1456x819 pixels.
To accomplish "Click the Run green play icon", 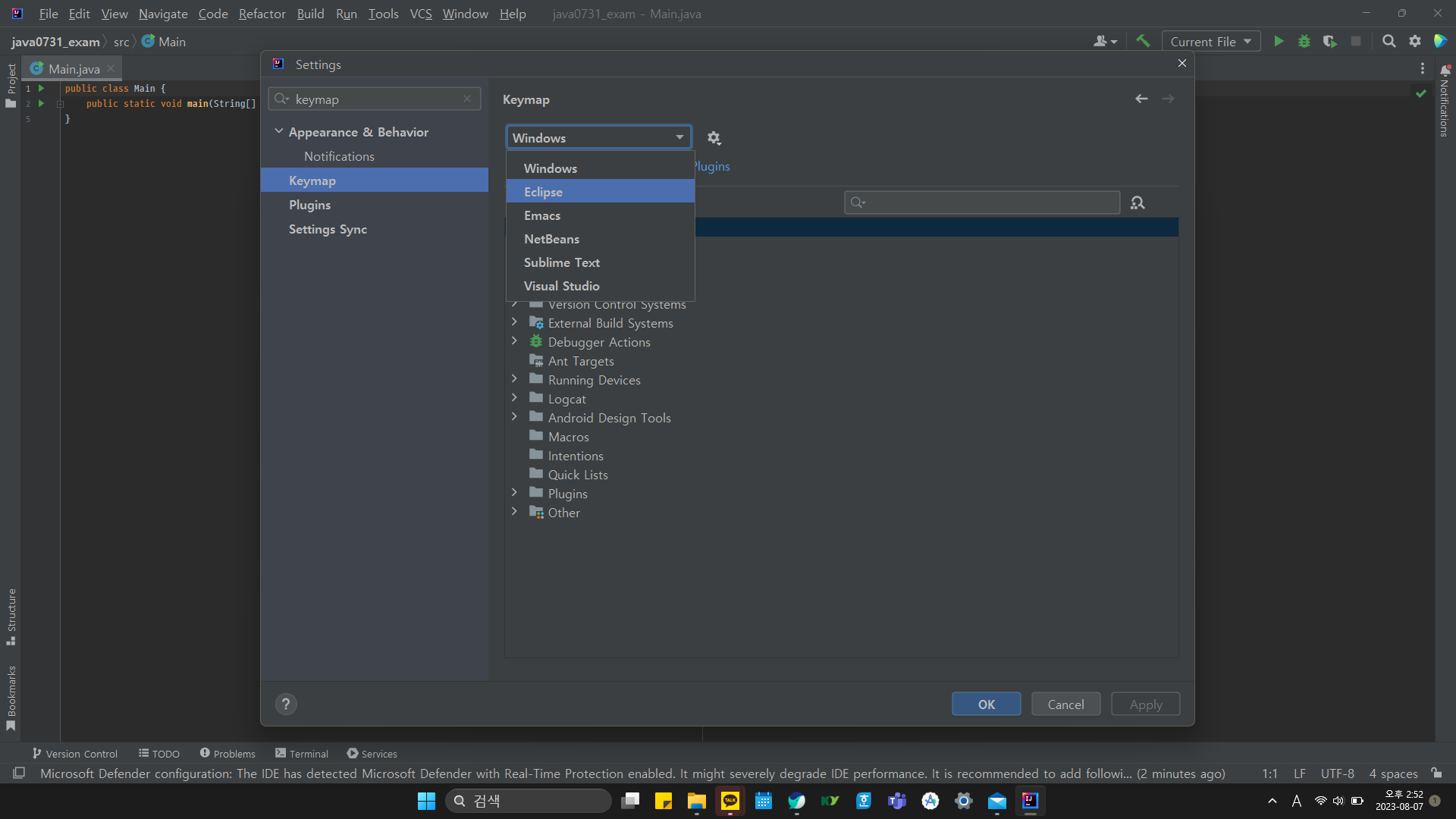I will click(x=1279, y=42).
